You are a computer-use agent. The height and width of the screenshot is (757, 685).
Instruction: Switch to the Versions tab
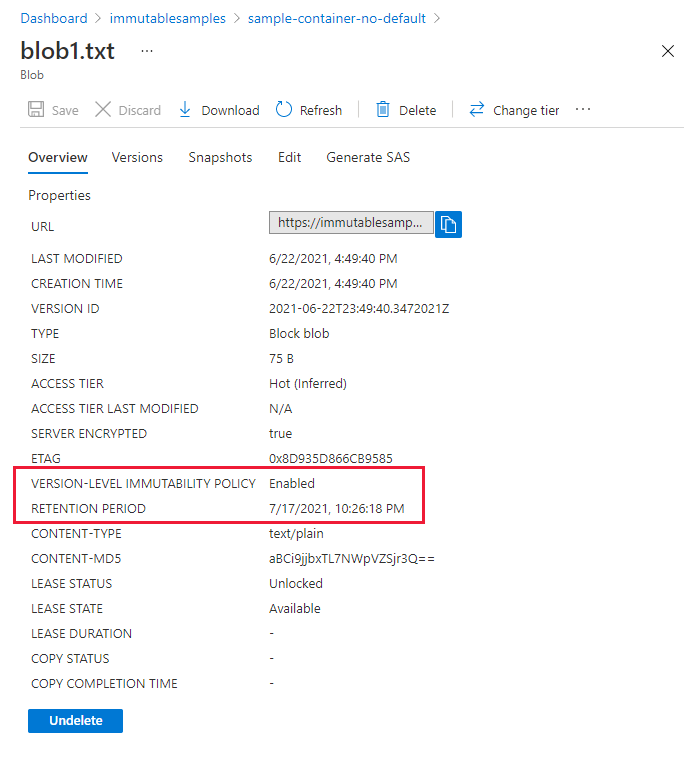coord(137,157)
